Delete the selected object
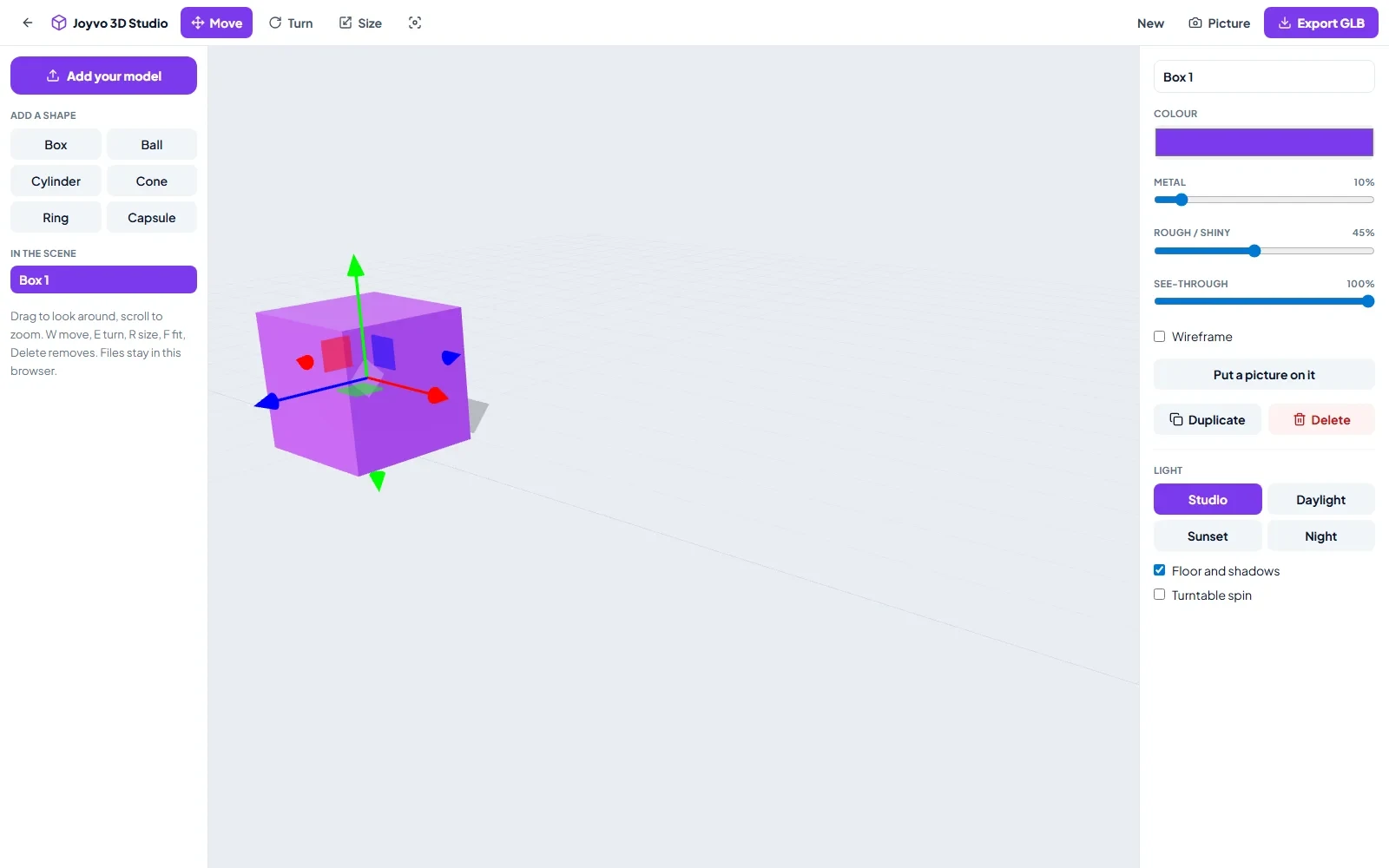Viewport: 1389px width, 868px height. pyautogui.click(x=1321, y=419)
